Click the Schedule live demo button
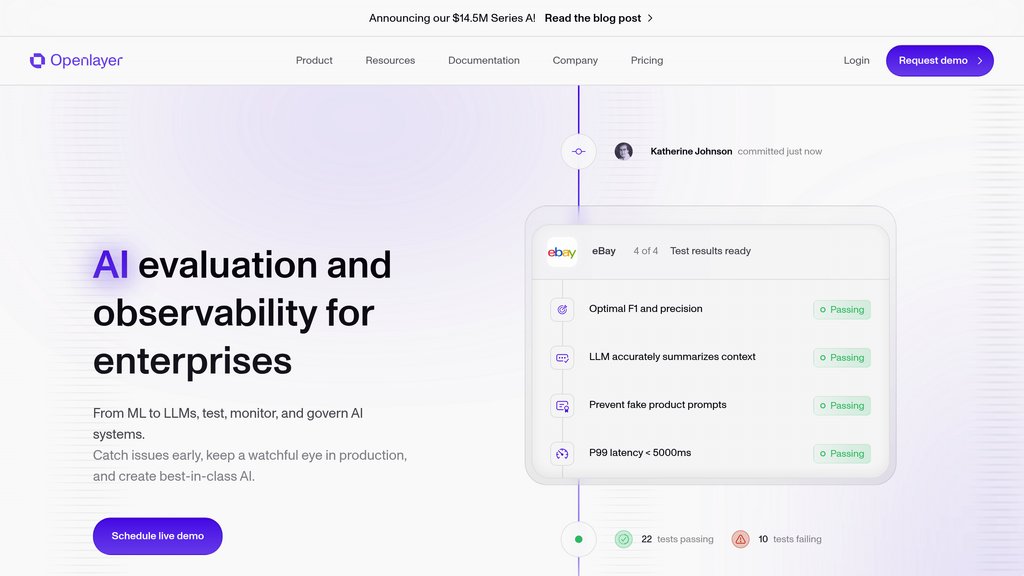 tap(158, 536)
